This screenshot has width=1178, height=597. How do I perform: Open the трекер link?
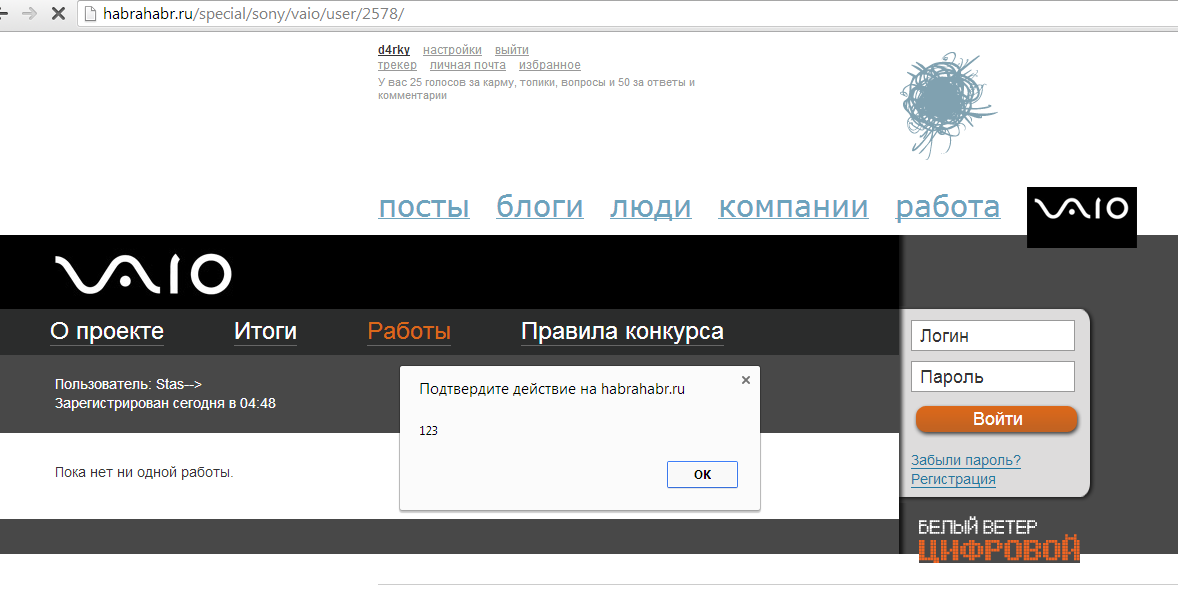397,65
